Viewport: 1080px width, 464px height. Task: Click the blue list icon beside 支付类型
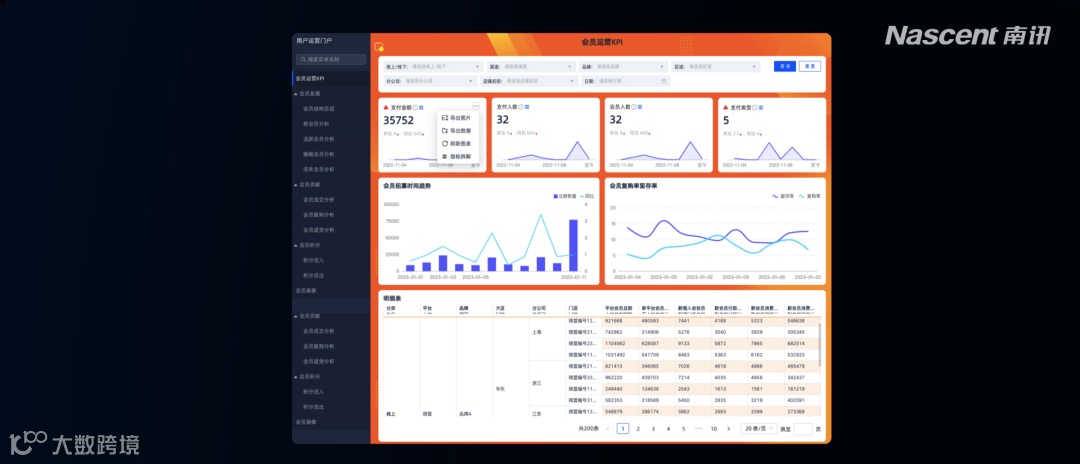pos(762,107)
